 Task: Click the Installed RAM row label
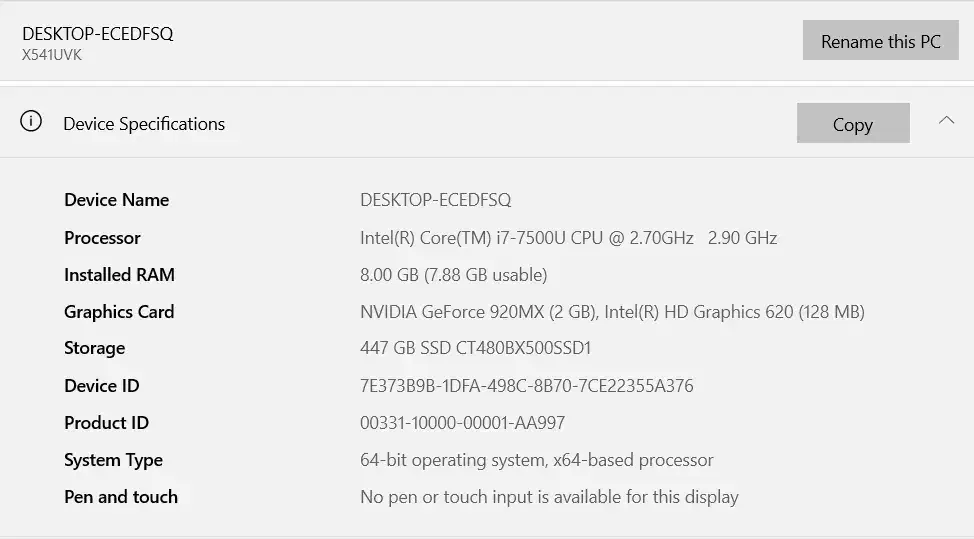pos(119,274)
